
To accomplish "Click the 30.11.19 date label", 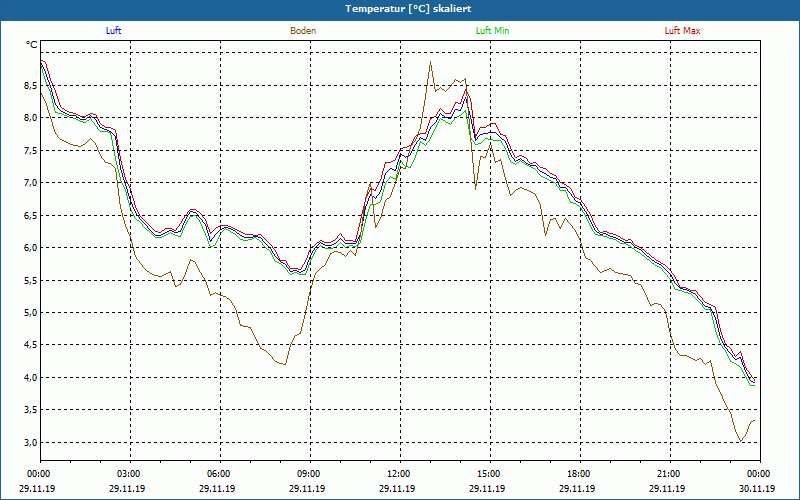I will (757, 489).
